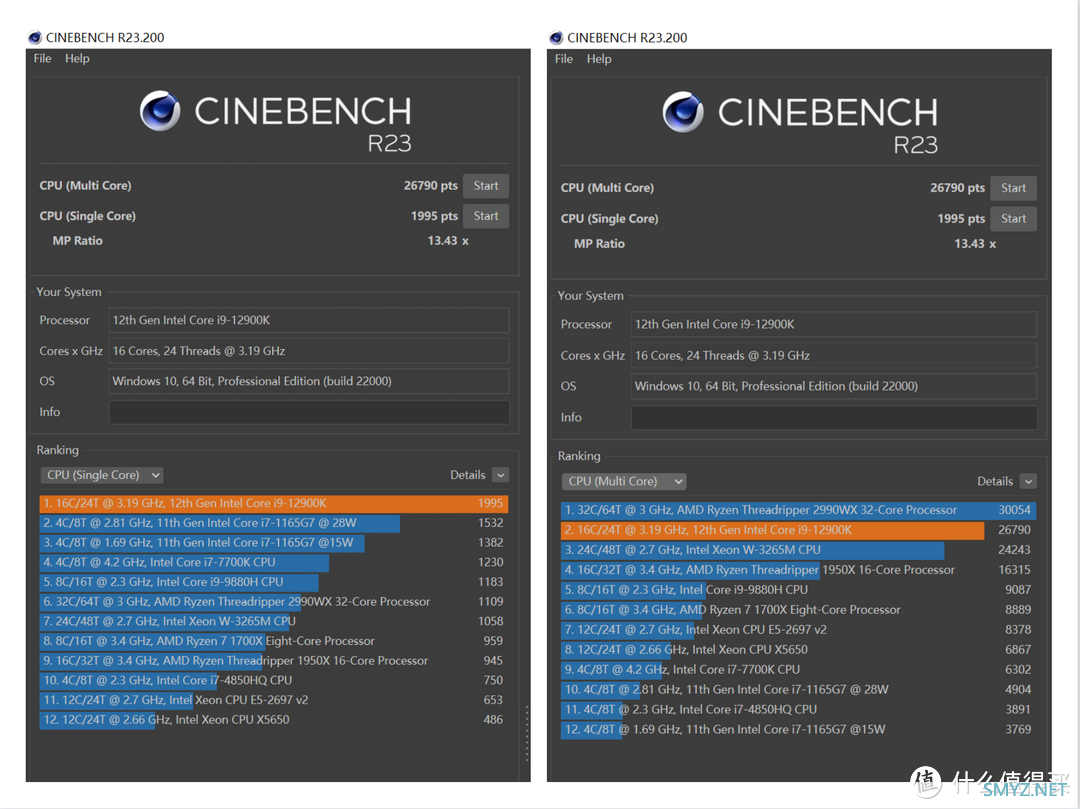Viewport: 1080px width, 809px height.
Task: Select the i9-12900K row scoring 26790
Action: (x=799, y=530)
